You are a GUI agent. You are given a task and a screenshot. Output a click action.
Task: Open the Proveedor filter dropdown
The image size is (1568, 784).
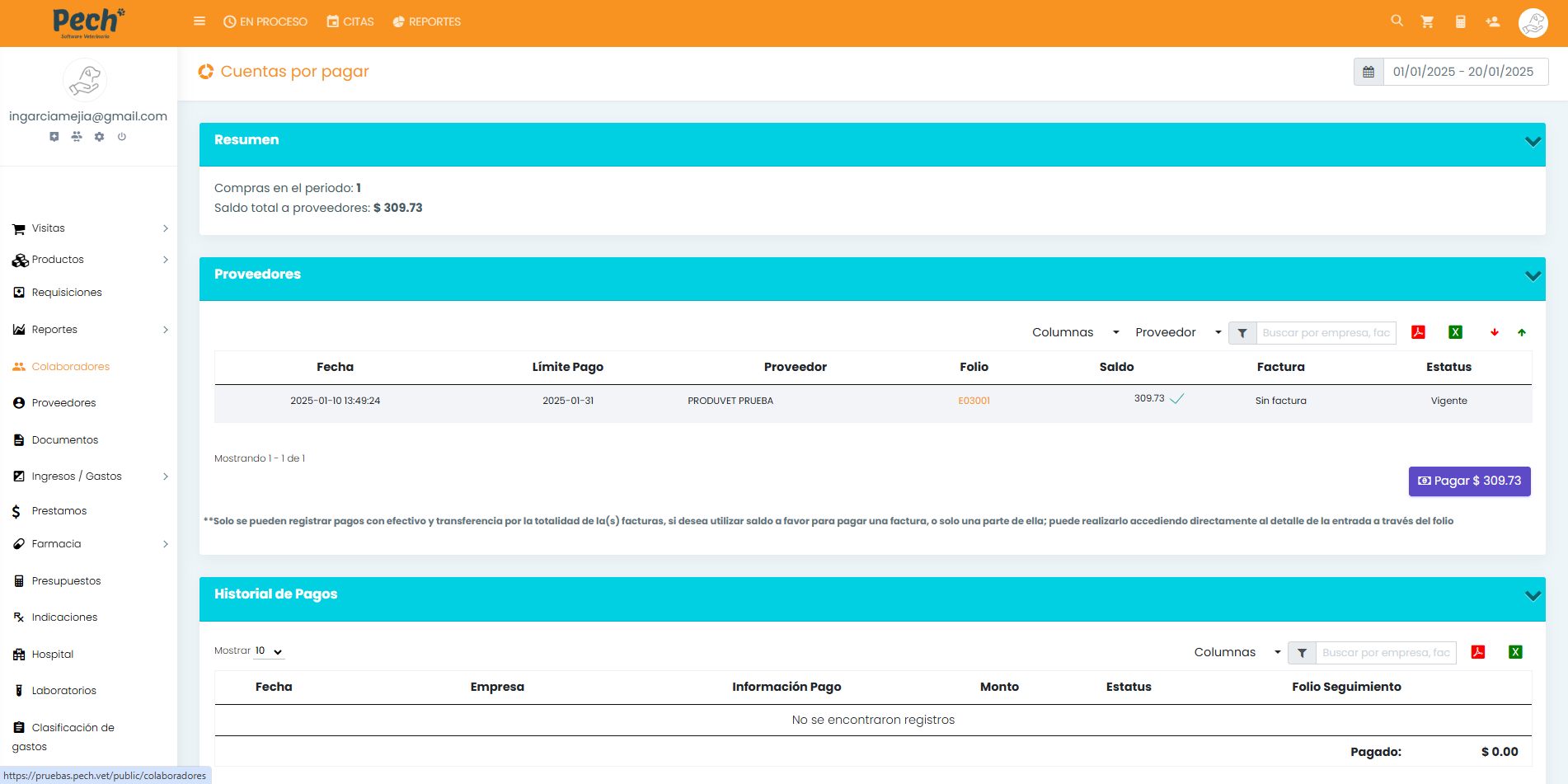pos(1177,332)
